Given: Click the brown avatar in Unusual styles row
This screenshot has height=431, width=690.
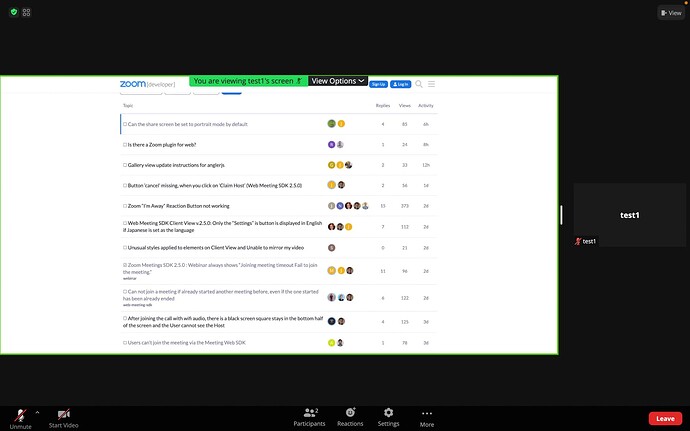Looking at the screenshot, I should (332, 247).
